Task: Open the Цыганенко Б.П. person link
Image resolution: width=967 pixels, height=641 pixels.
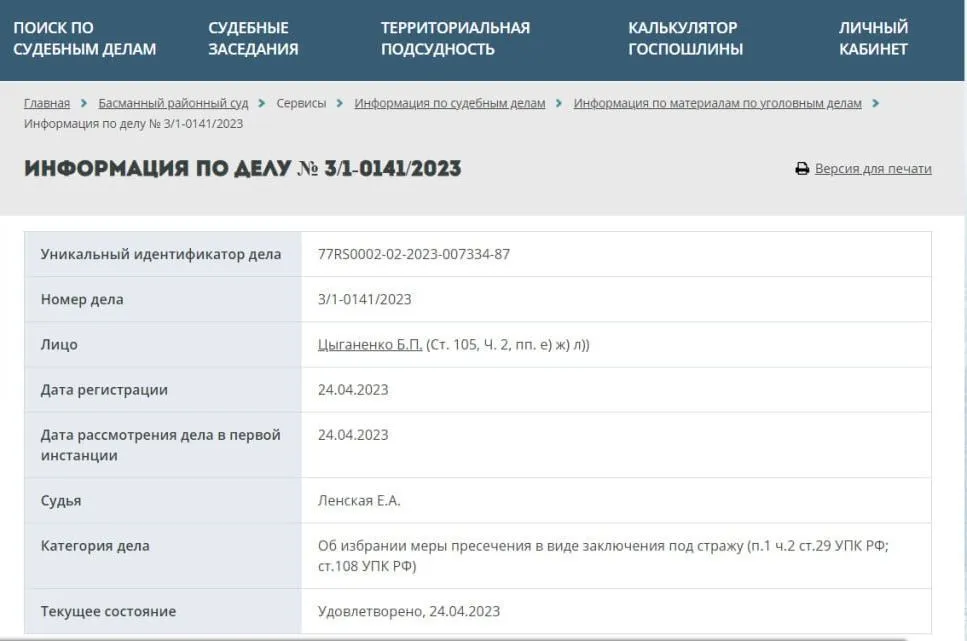Action: point(370,344)
